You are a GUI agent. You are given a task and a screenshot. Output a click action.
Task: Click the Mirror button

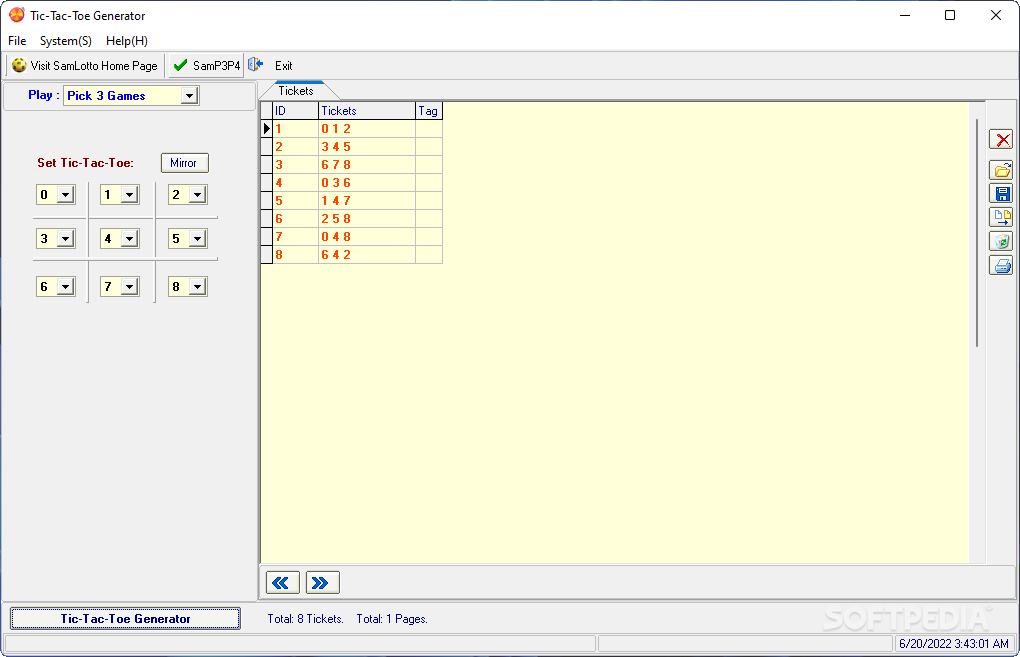(x=185, y=163)
